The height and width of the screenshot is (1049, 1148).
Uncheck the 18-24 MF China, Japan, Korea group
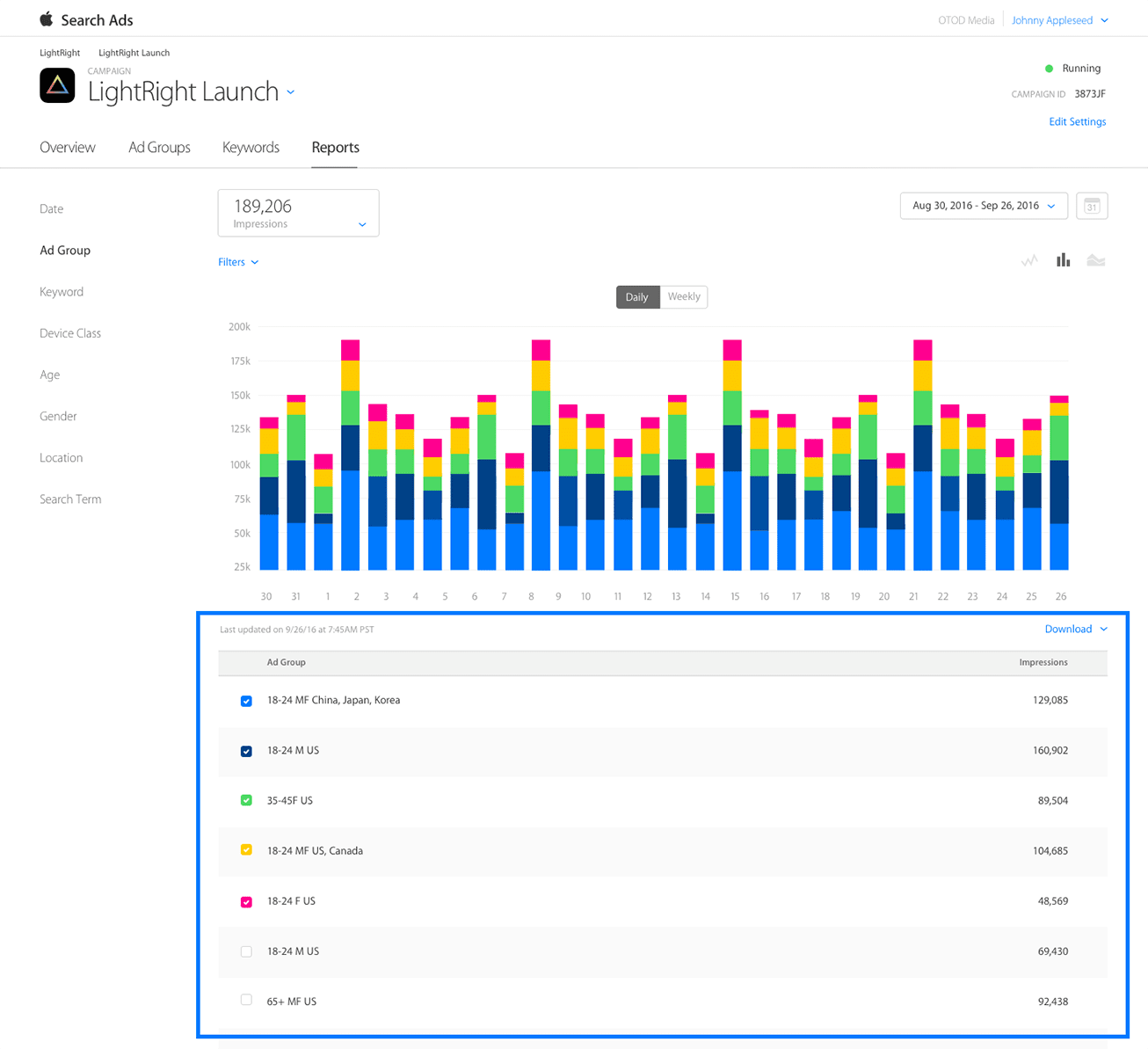tap(246, 701)
